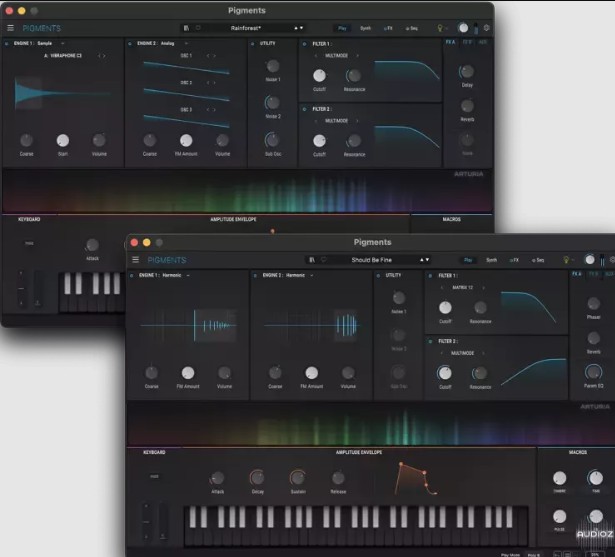Toggle Utility power in Rainforest window
Image resolution: width=615 pixels, height=557 pixels.
point(253,44)
